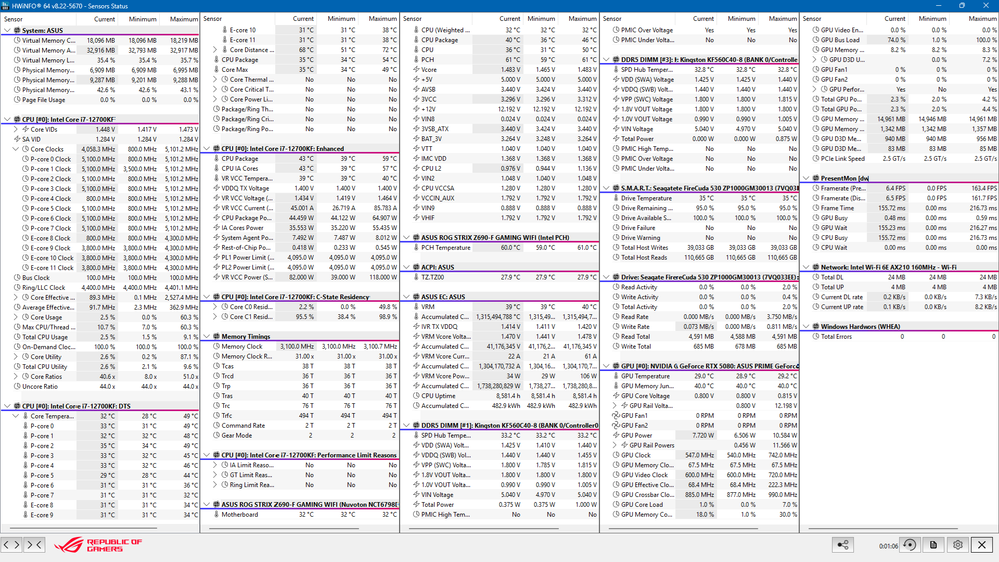Click the icon beside ACPI: ASUS header
This screenshot has width=999, height=562.
click(x=416, y=268)
